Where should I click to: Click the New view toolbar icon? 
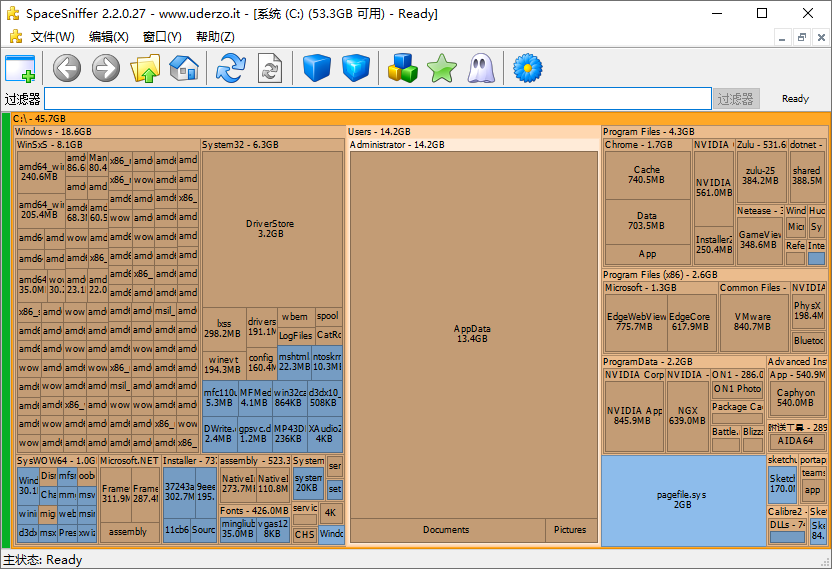[x=20, y=68]
